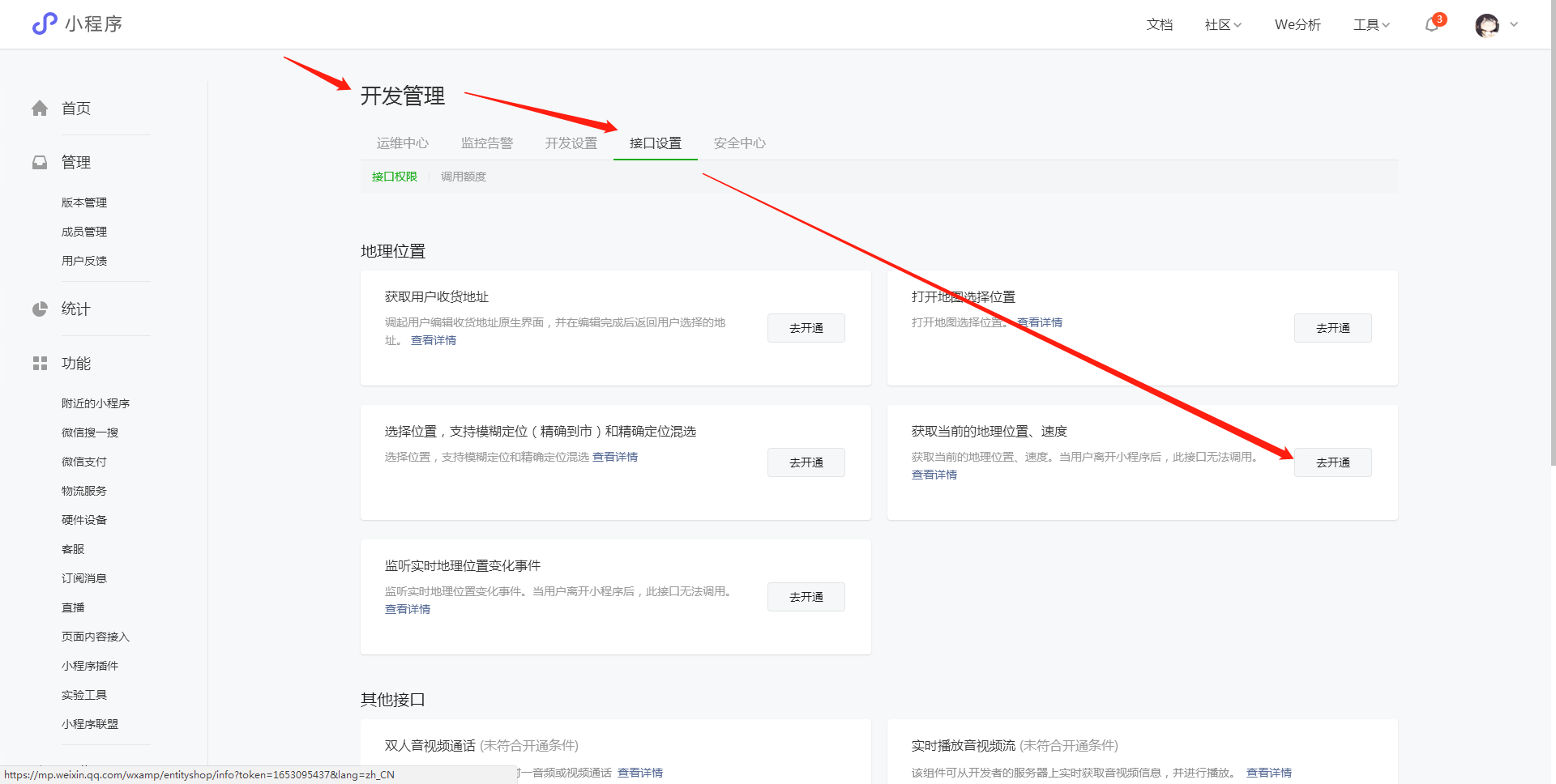The height and width of the screenshot is (784, 1556).
Task: Click the 地理位置 section heading
Action: coord(393,252)
